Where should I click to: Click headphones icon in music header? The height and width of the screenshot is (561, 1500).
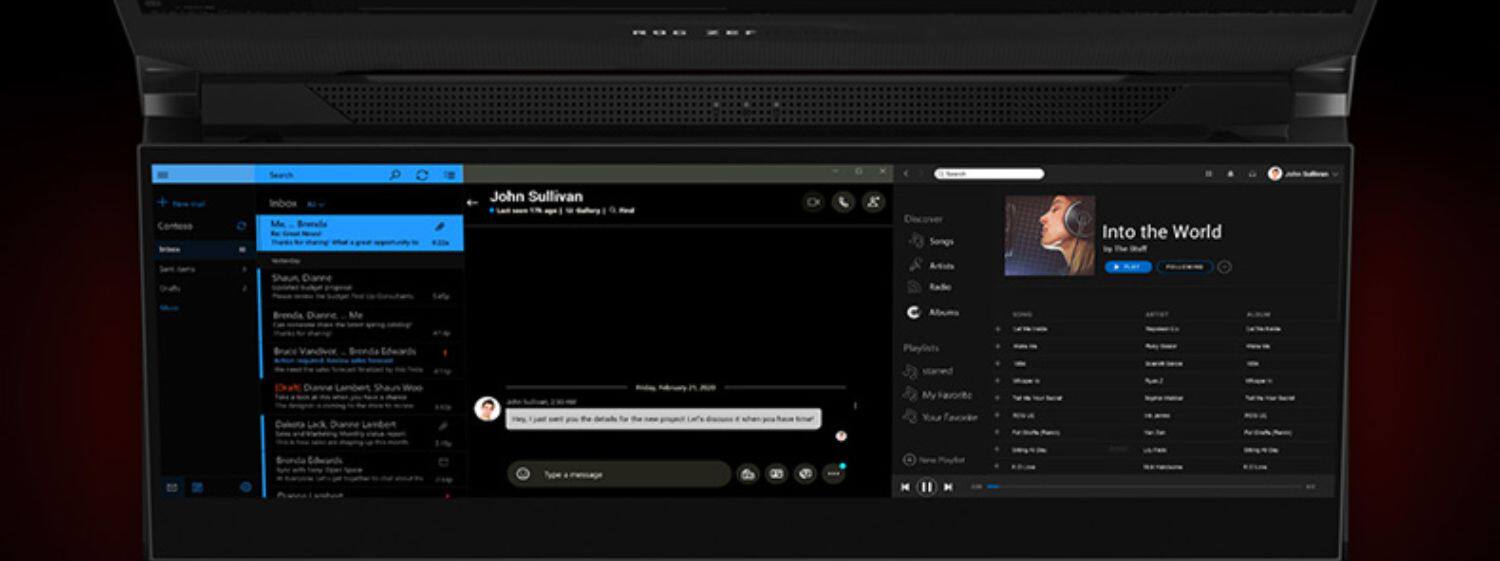tap(1252, 174)
